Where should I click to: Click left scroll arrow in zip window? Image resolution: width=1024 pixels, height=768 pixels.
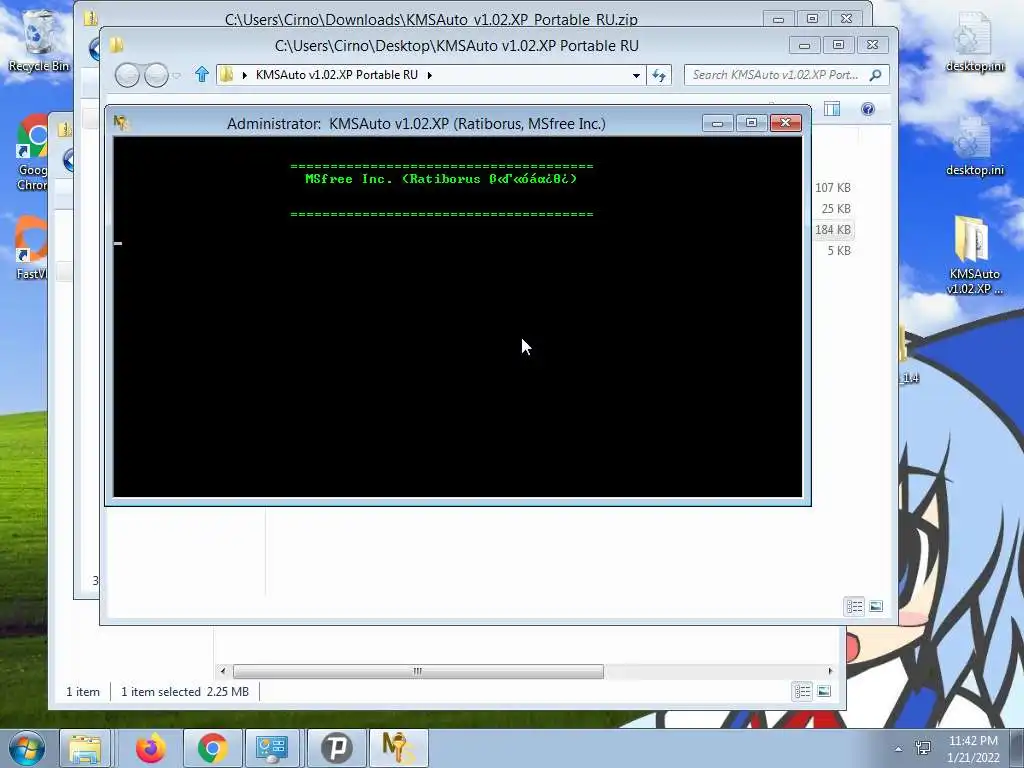pos(223,671)
